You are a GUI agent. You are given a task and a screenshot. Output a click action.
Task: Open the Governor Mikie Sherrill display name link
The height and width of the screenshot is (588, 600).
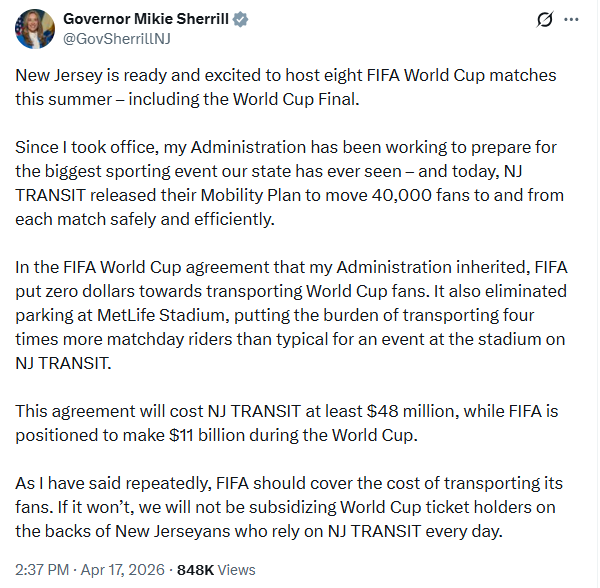point(144,19)
